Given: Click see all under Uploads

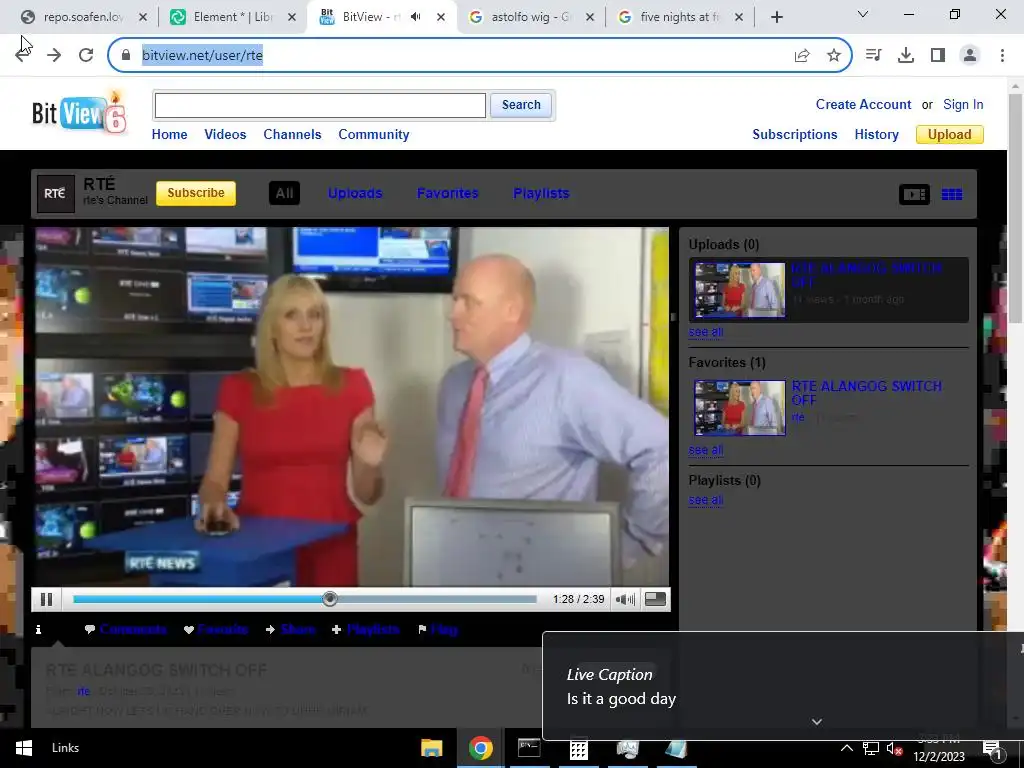Looking at the screenshot, I should point(706,332).
